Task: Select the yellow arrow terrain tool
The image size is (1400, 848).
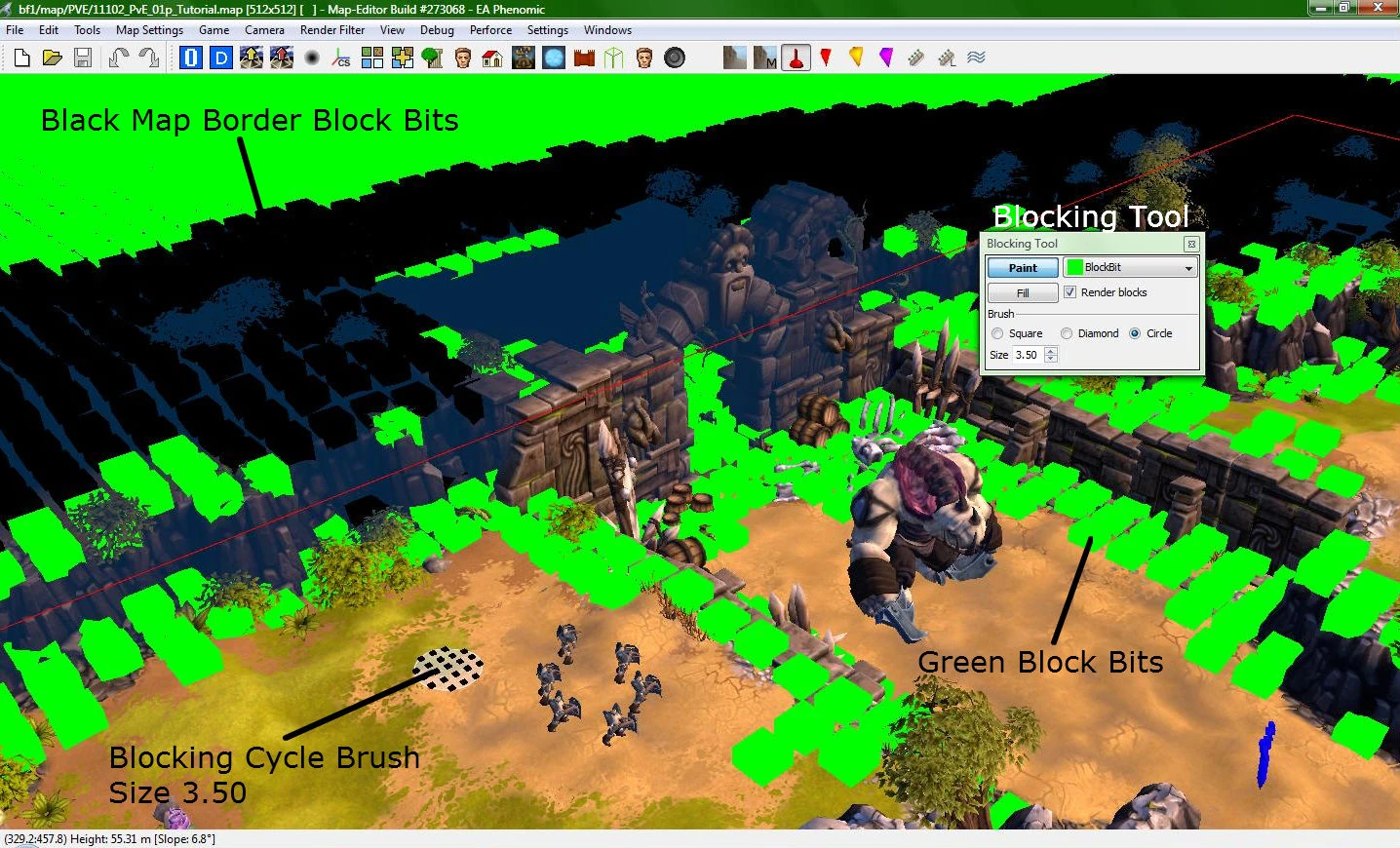Action: tap(252, 58)
